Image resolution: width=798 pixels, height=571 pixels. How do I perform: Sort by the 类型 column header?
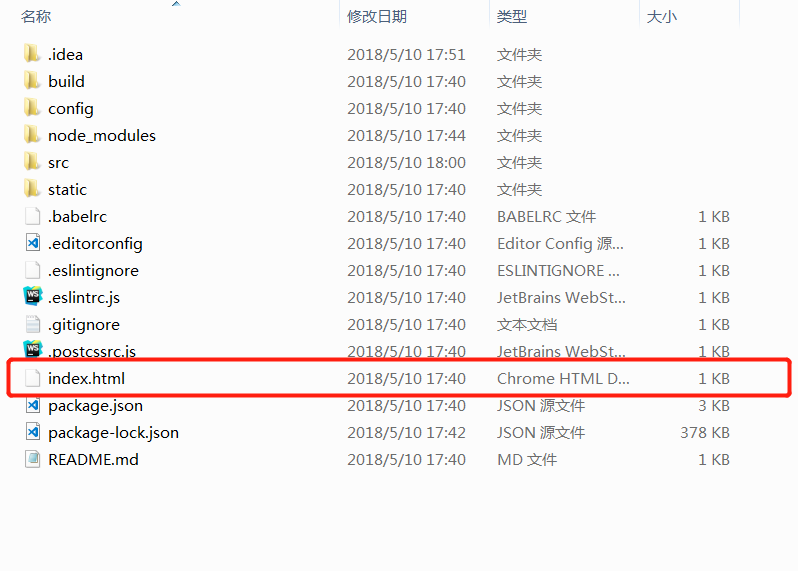tap(511, 16)
